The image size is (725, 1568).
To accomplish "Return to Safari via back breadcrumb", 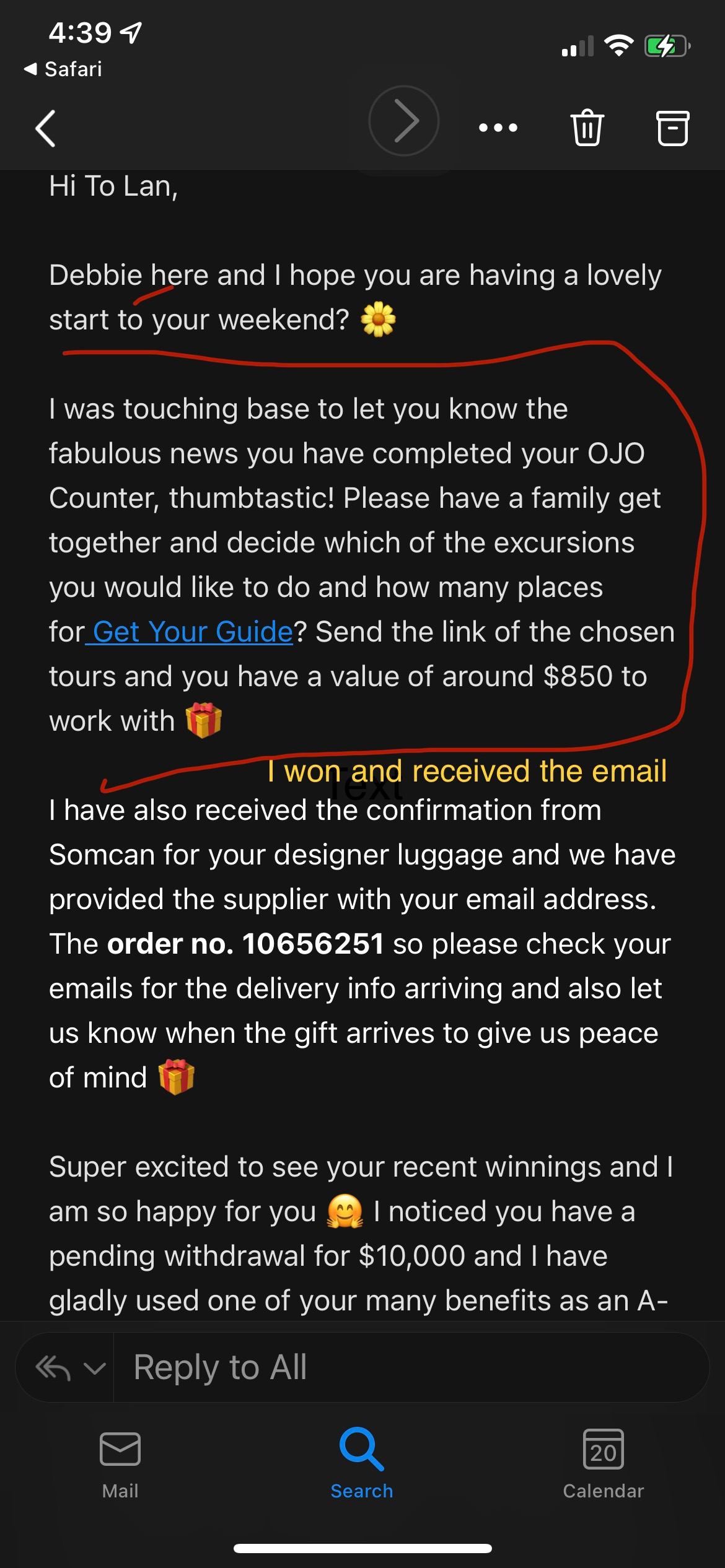I will click(63, 69).
